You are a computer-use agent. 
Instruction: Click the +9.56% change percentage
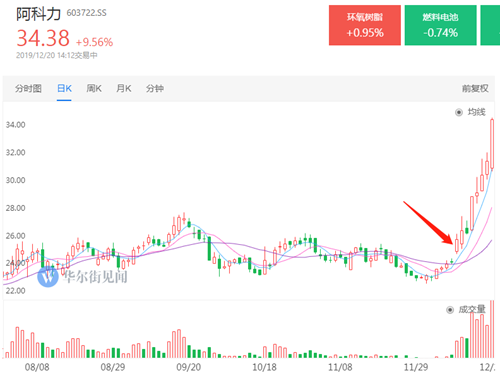click(95, 42)
